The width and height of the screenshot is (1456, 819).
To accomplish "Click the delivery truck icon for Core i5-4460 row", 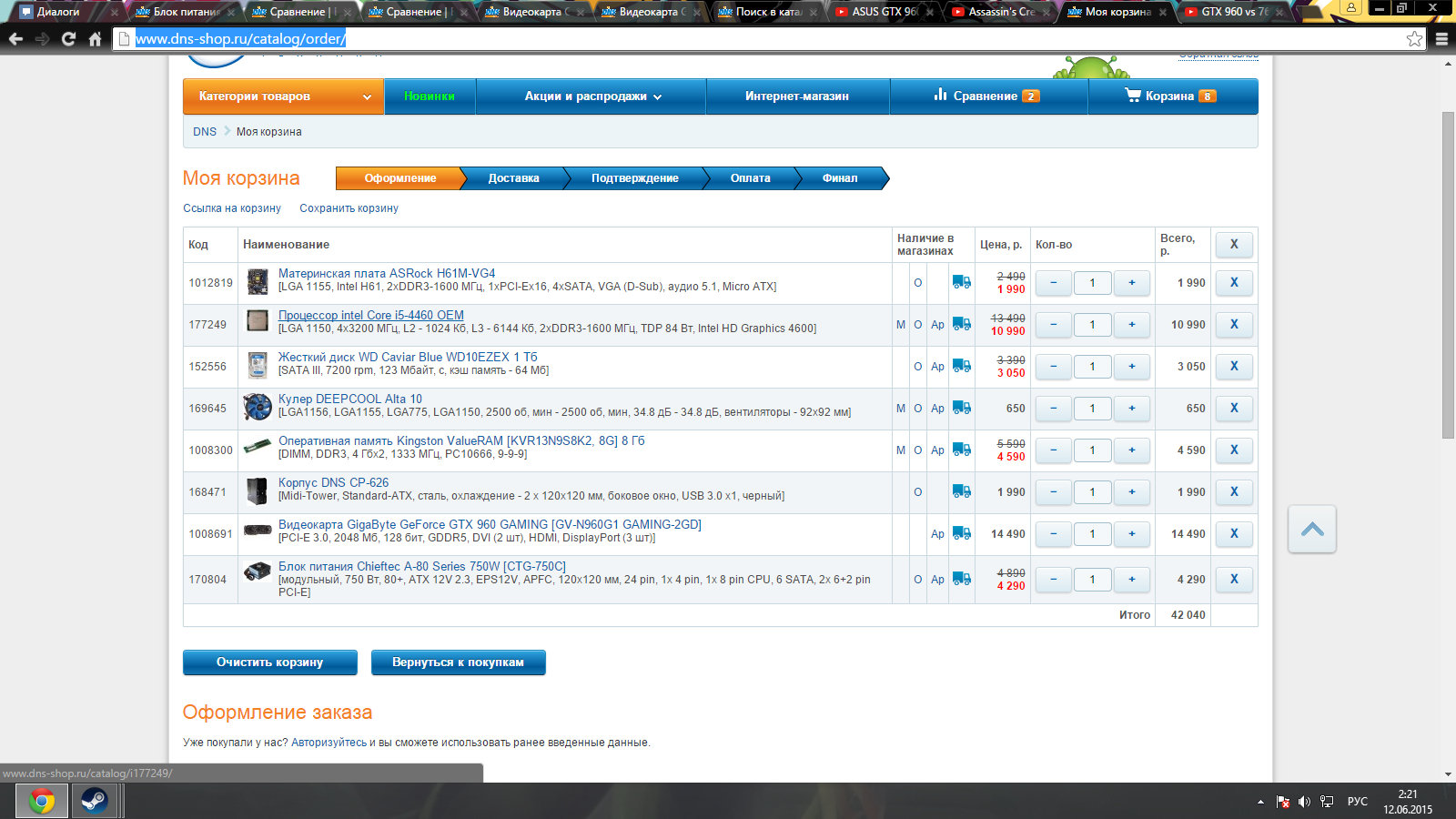I will pos(961,324).
